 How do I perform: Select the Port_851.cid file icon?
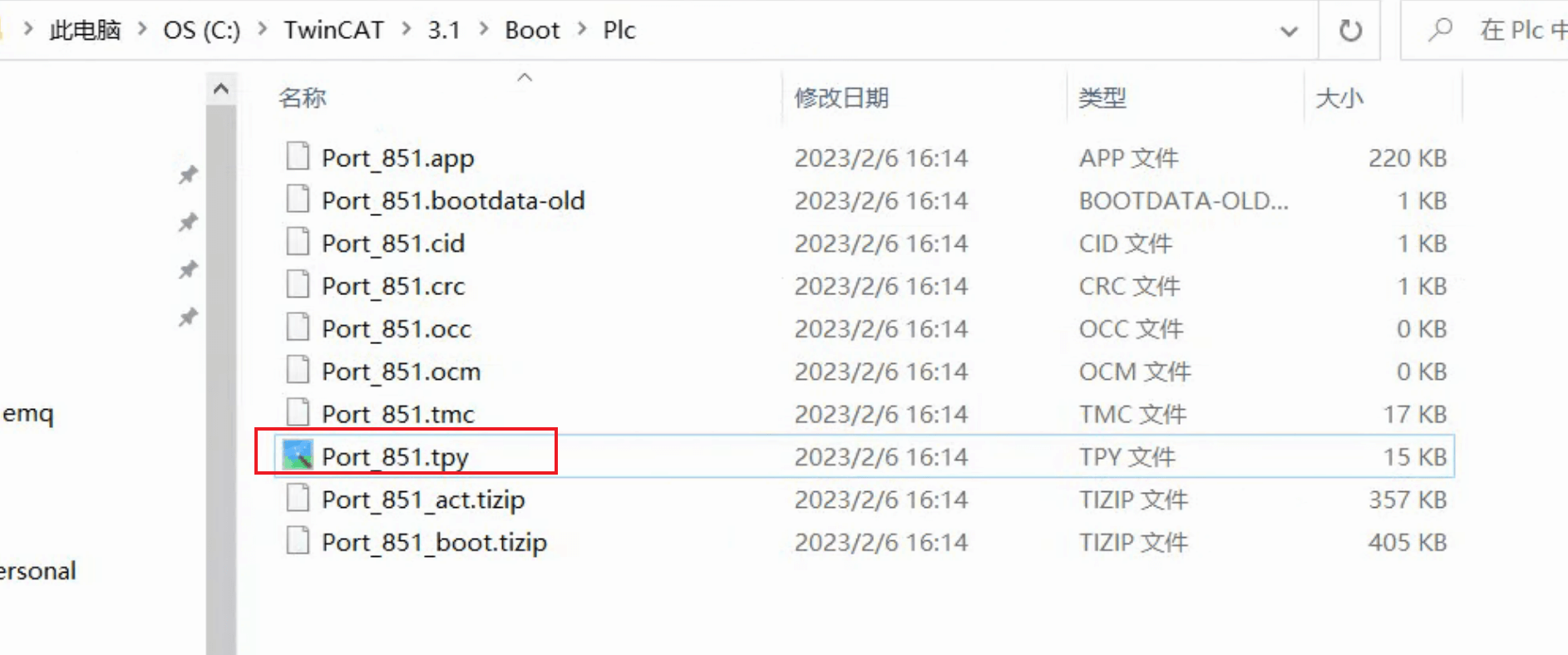click(298, 242)
